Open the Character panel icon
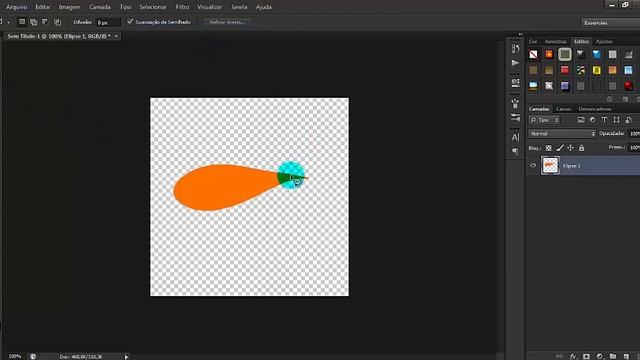Image resolution: width=640 pixels, height=360 pixels. [516, 138]
